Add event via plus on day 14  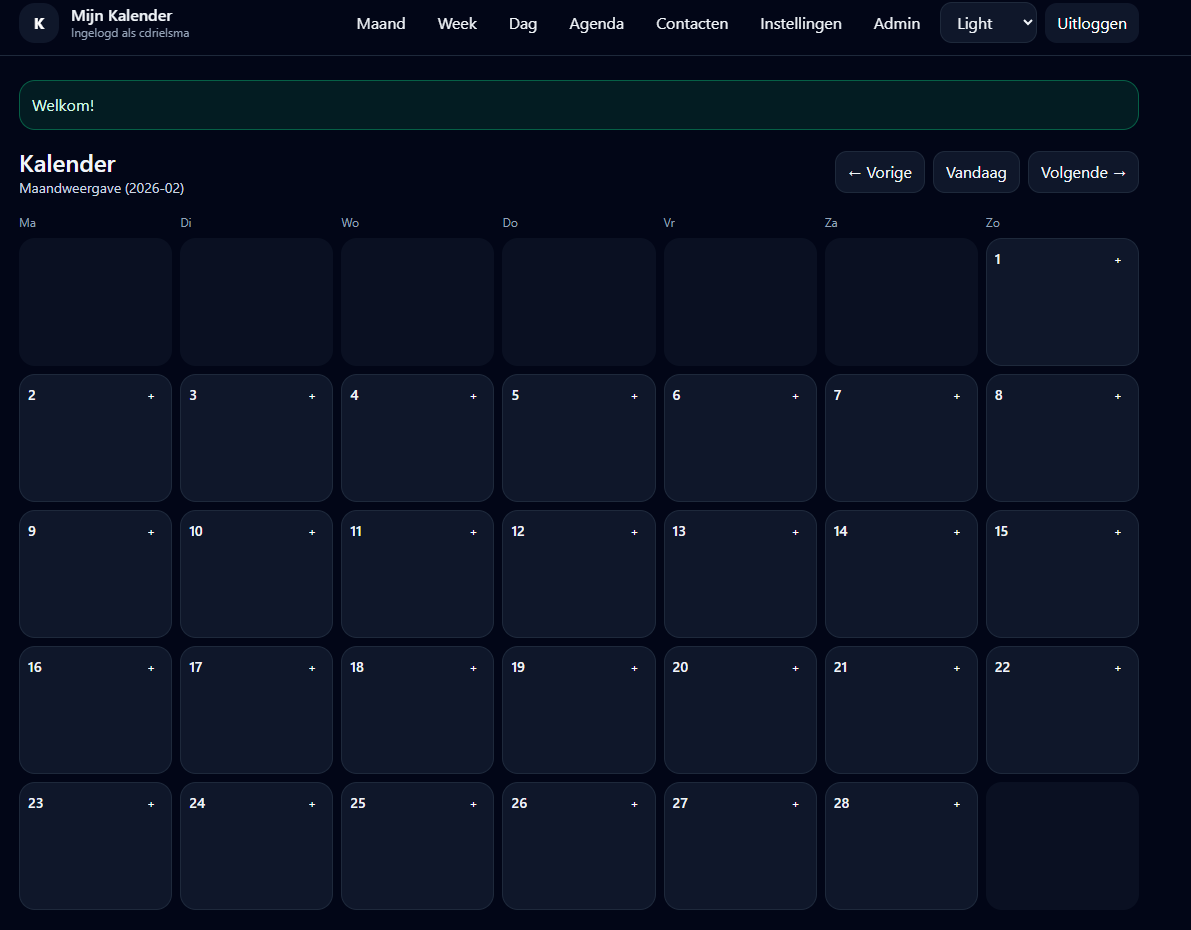coord(956,532)
